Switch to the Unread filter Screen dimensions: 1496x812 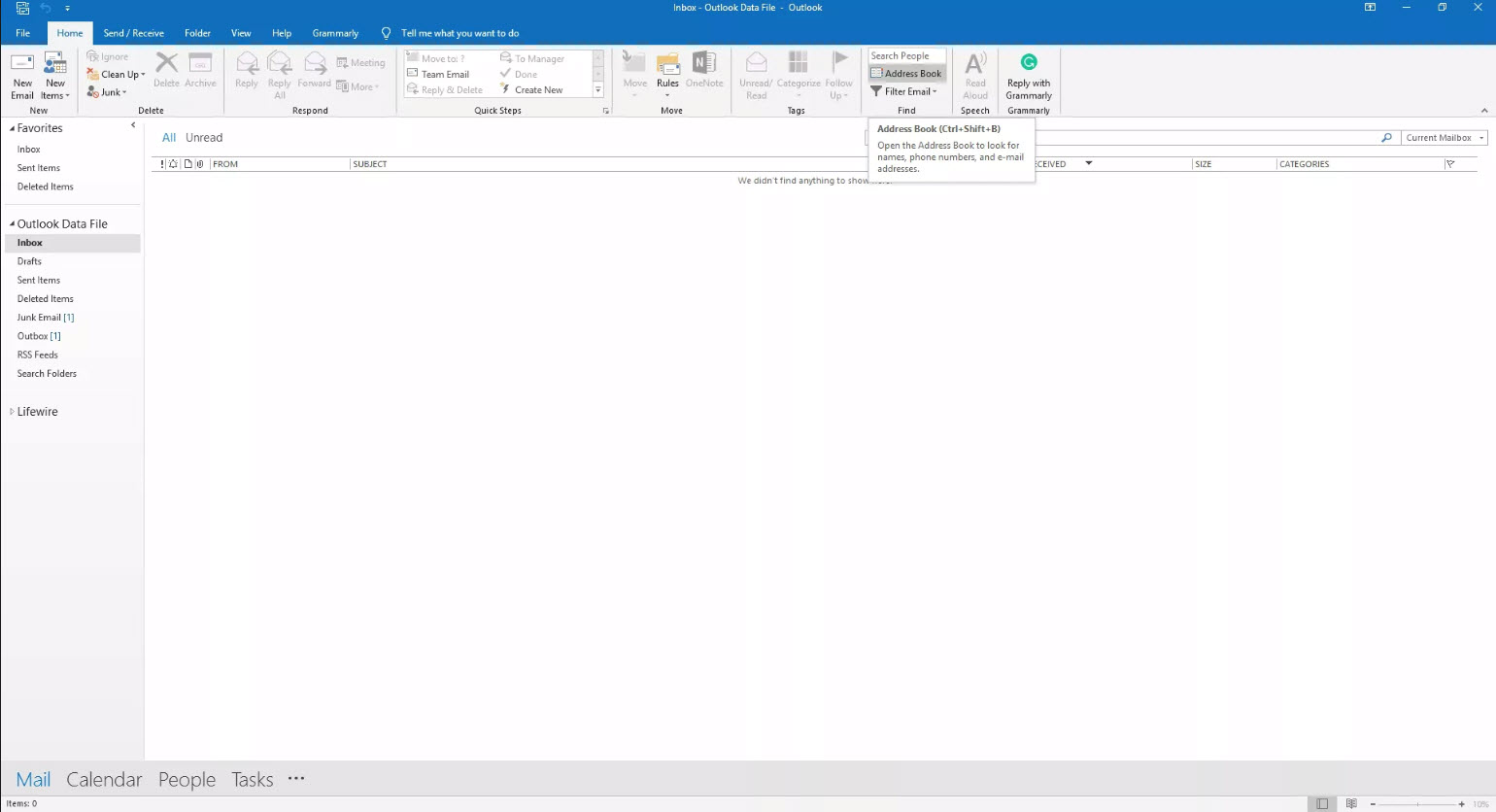[x=204, y=138]
